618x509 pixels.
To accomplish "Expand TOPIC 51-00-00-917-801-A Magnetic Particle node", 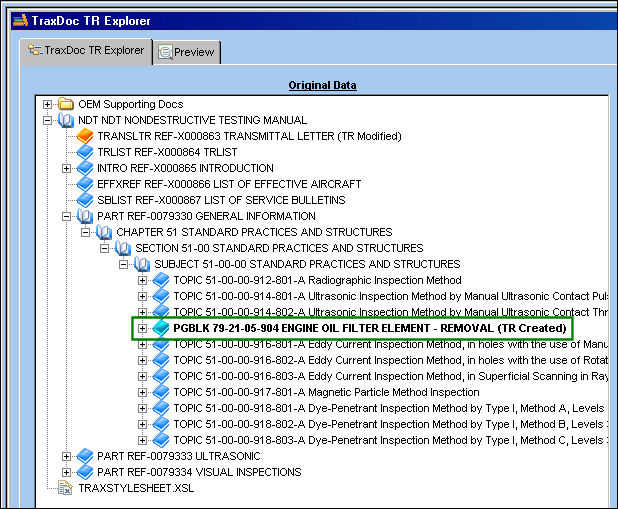I will tap(142, 393).
